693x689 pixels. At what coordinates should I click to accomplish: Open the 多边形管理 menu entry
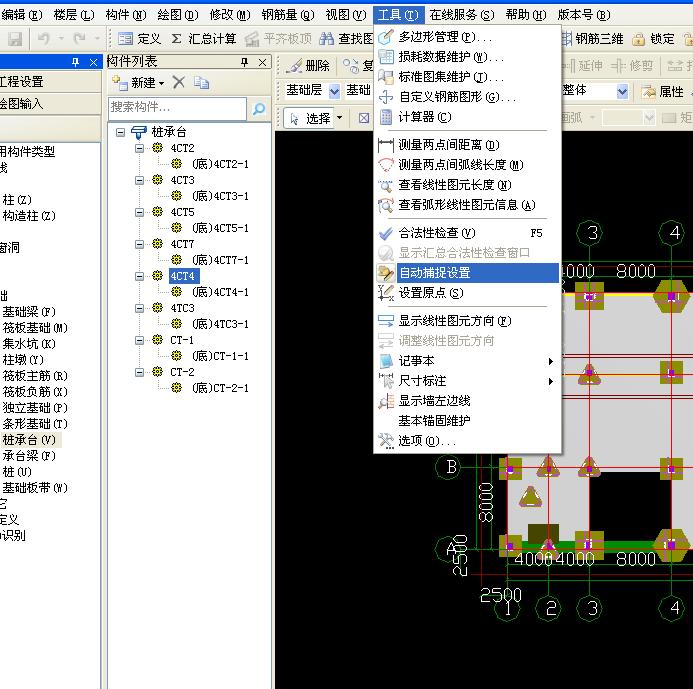467,37
